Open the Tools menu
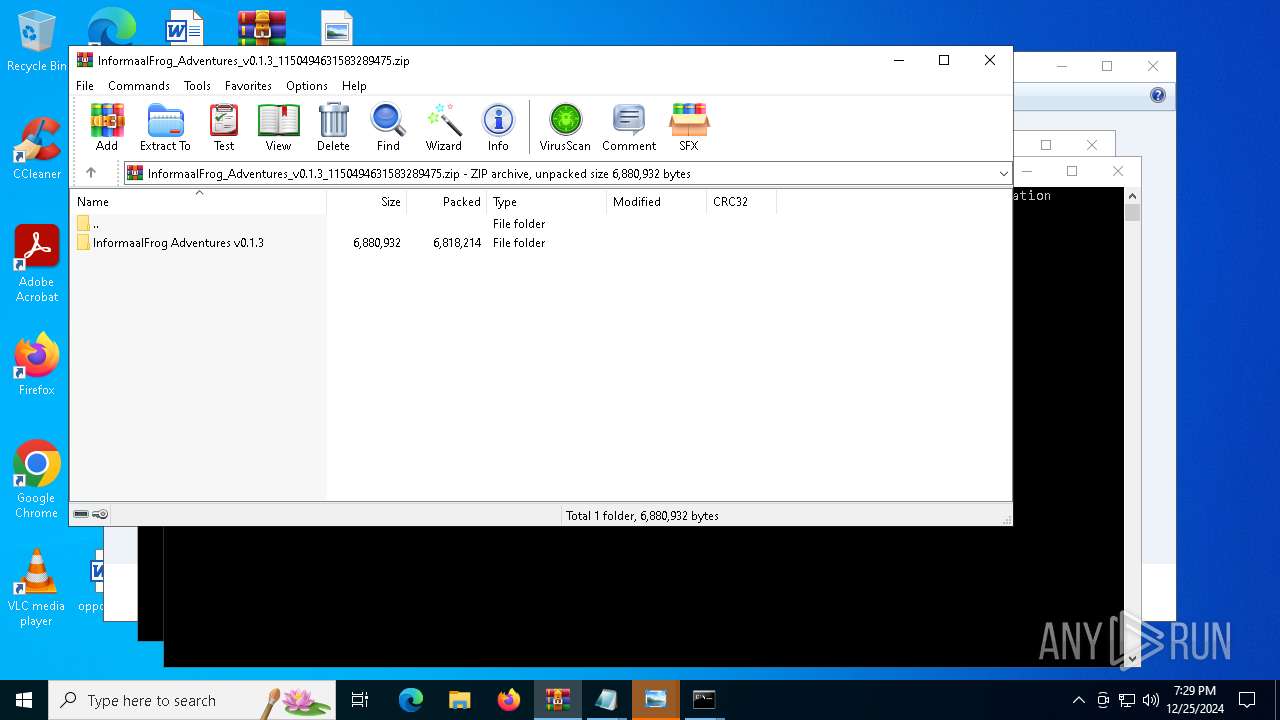The width and height of the screenshot is (1280, 720). click(197, 86)
